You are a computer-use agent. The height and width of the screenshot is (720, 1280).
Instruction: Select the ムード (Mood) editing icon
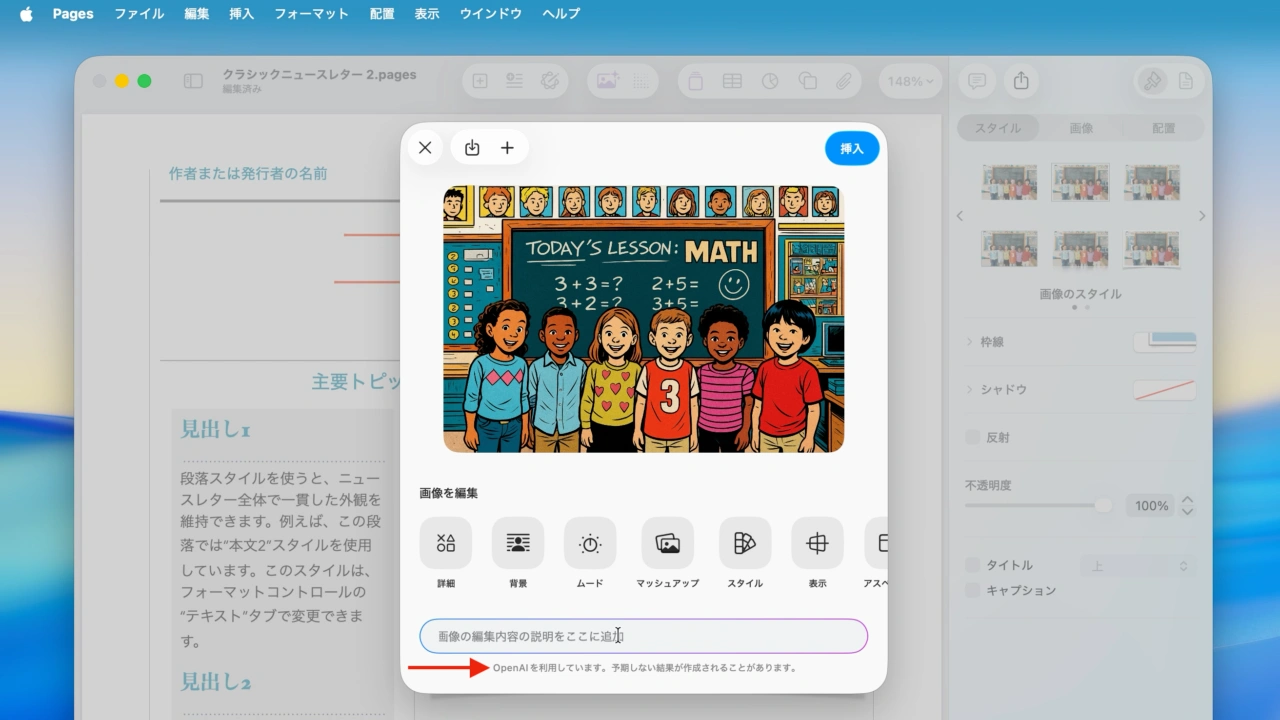click(590, 543)
